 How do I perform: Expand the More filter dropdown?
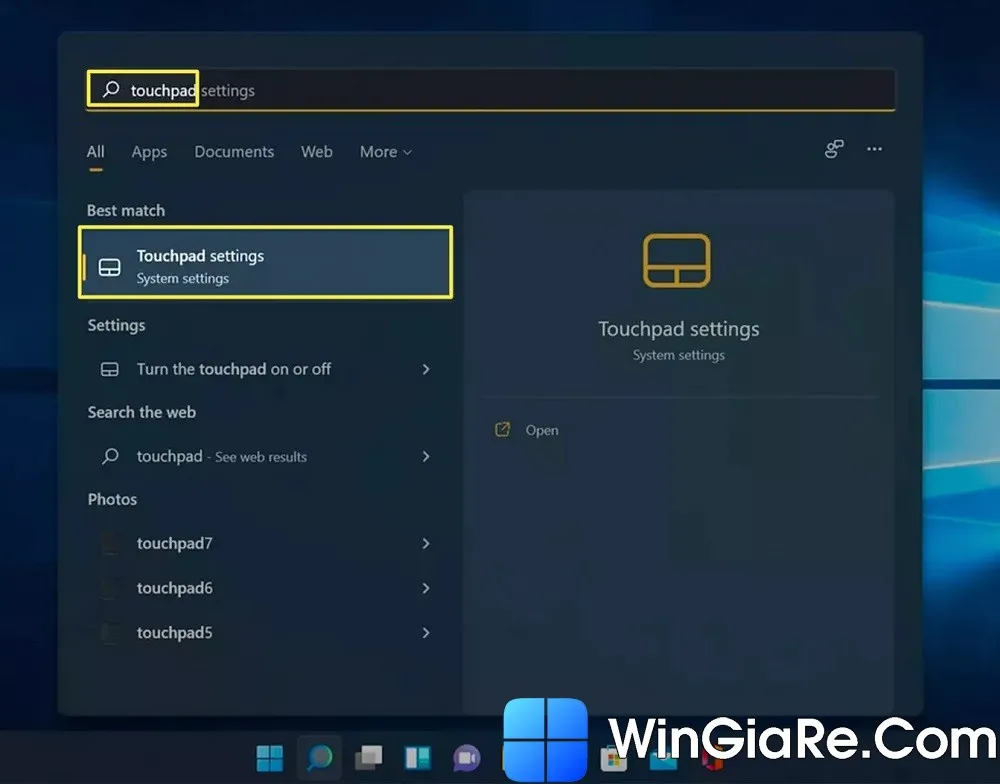385,152
